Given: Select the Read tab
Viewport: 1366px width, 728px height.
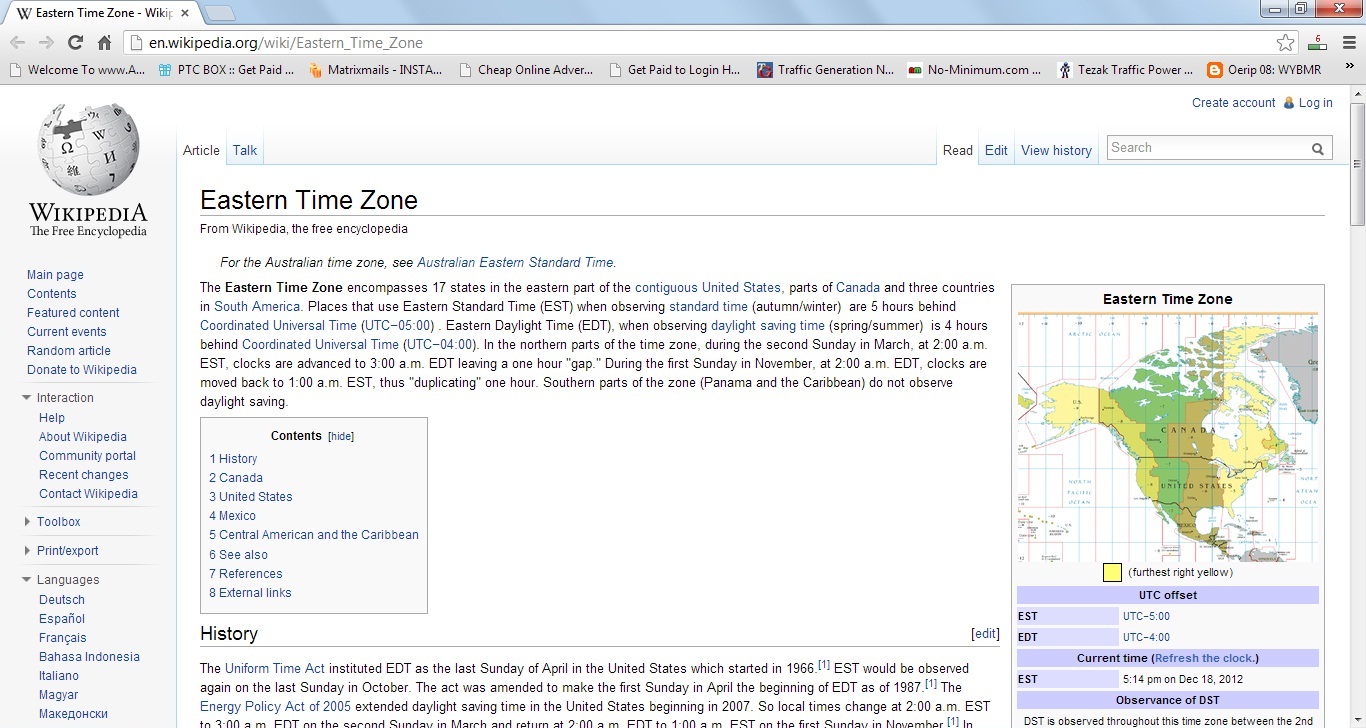Looking at the screenshot, I should click(x=957, y=150).
